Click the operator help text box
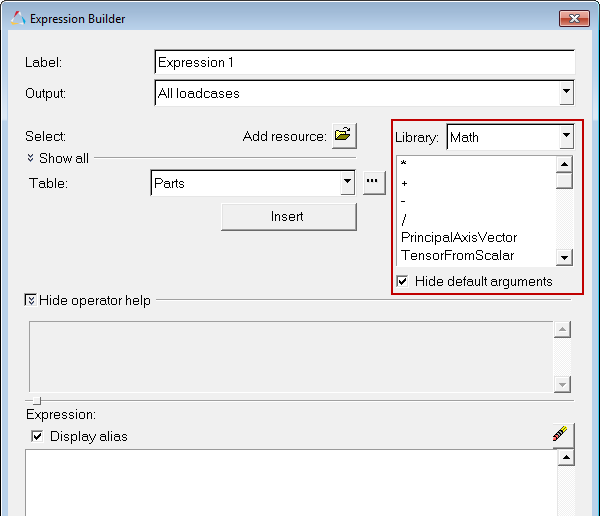The height and width of the screenshot is (516, 602). (291, 357)
